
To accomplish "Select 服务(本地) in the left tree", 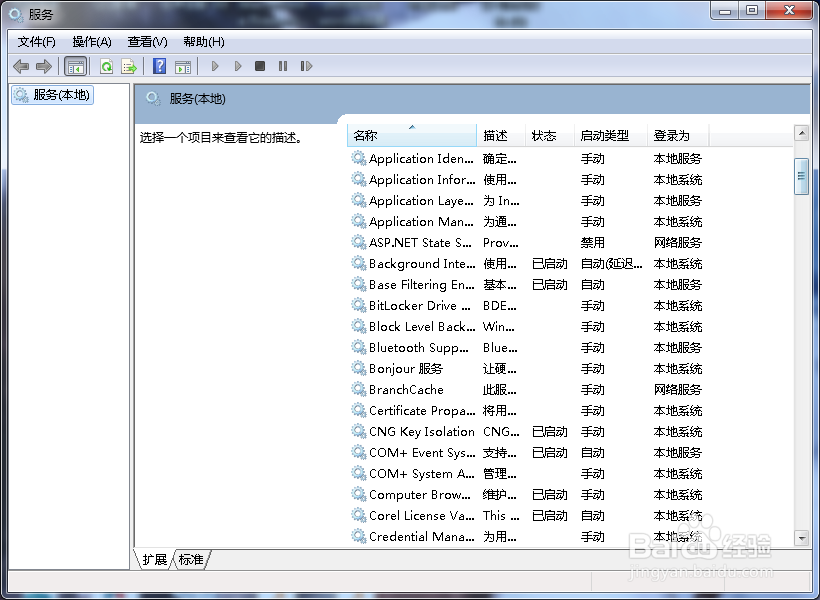I will click(x=52, y=95).
